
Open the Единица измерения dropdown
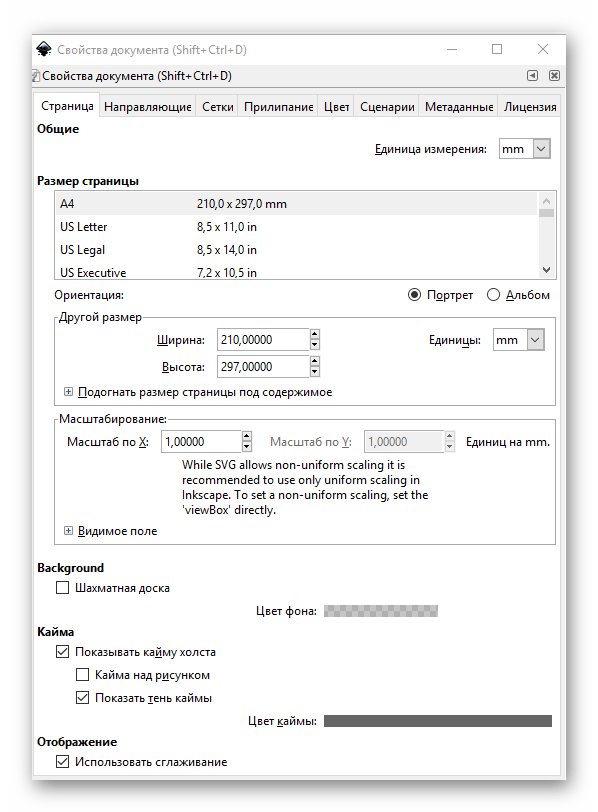[x=524, y=149]
